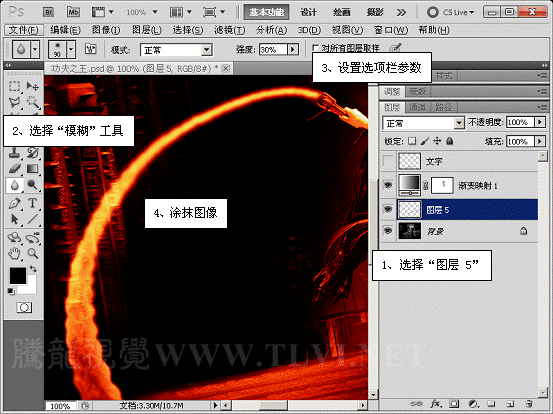
Task: Toggle the Brush panel icon in the options bar
Action: 91,49
